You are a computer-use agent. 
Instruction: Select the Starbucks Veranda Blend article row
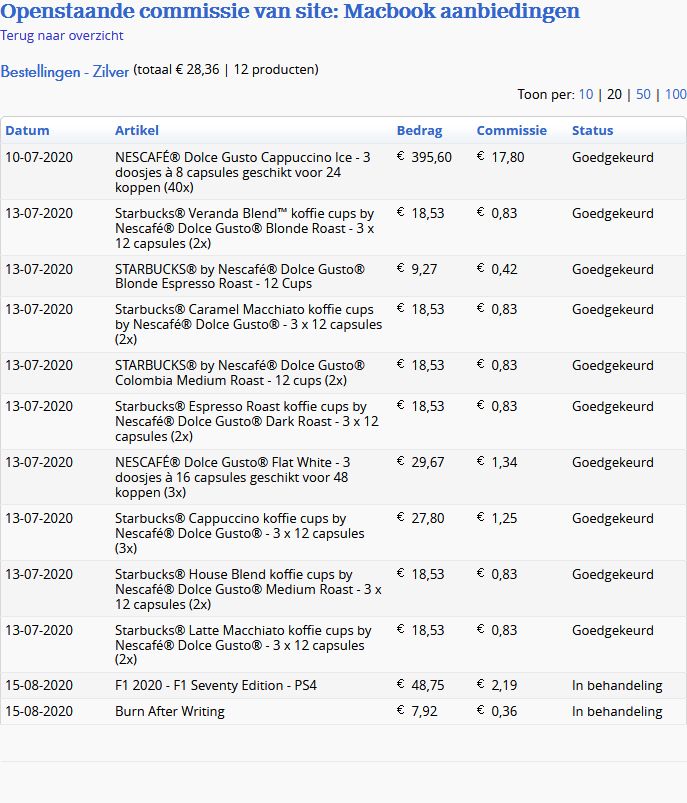pyautogui.click(x=343, y=228)
